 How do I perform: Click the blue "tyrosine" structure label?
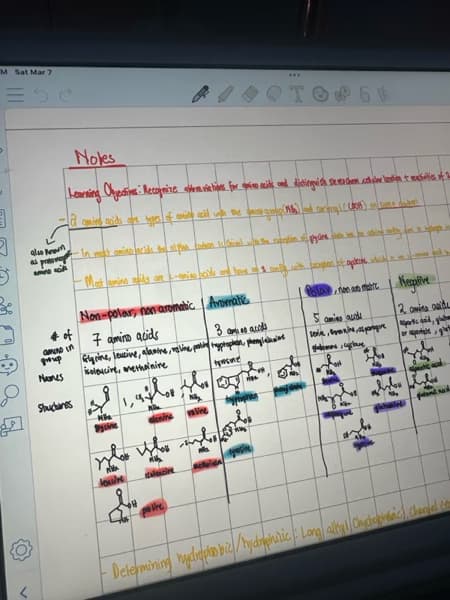[x=239, y=450]
